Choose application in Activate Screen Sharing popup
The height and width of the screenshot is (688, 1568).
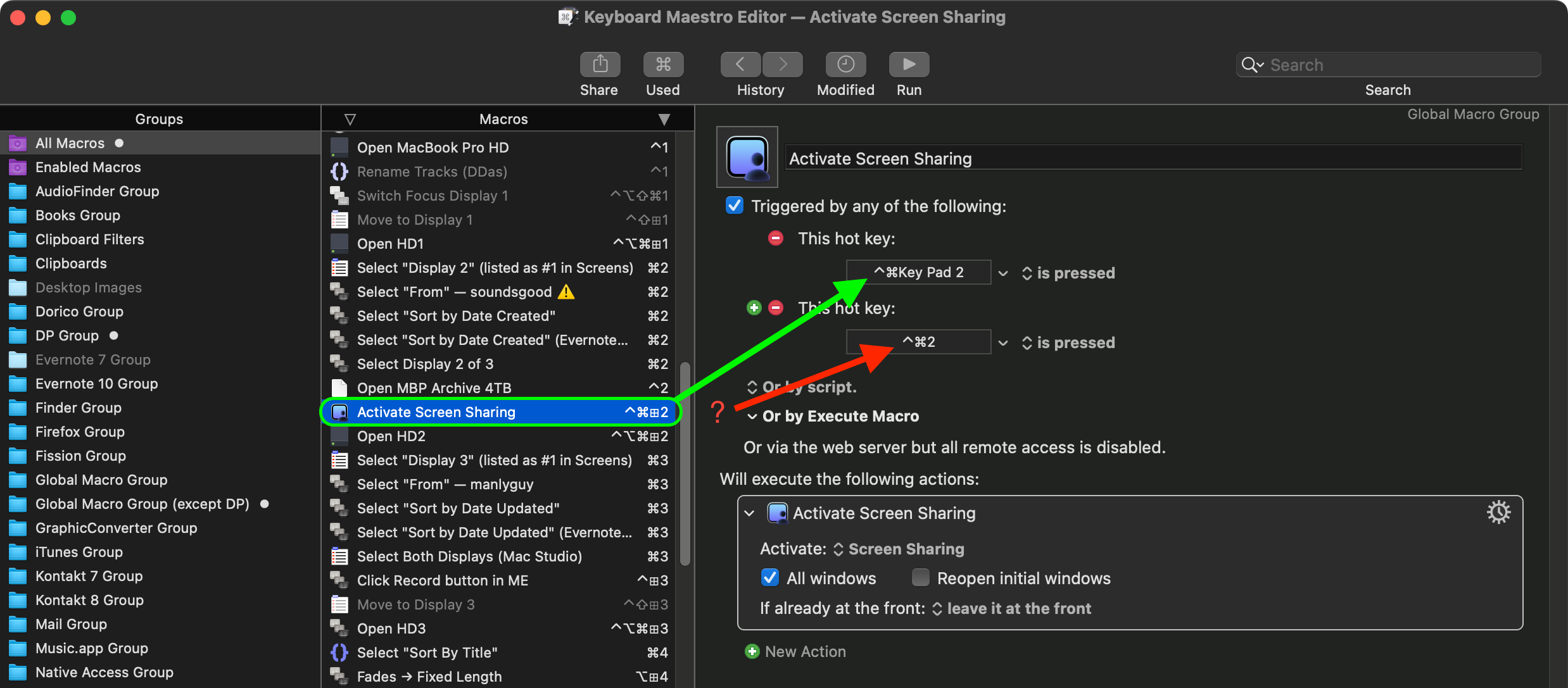click(x=899, y=549)
